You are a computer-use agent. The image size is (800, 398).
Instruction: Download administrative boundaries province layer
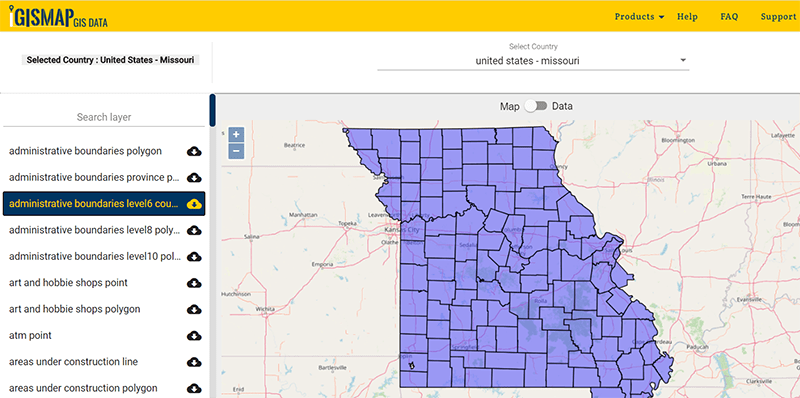(x=194, y=178)
